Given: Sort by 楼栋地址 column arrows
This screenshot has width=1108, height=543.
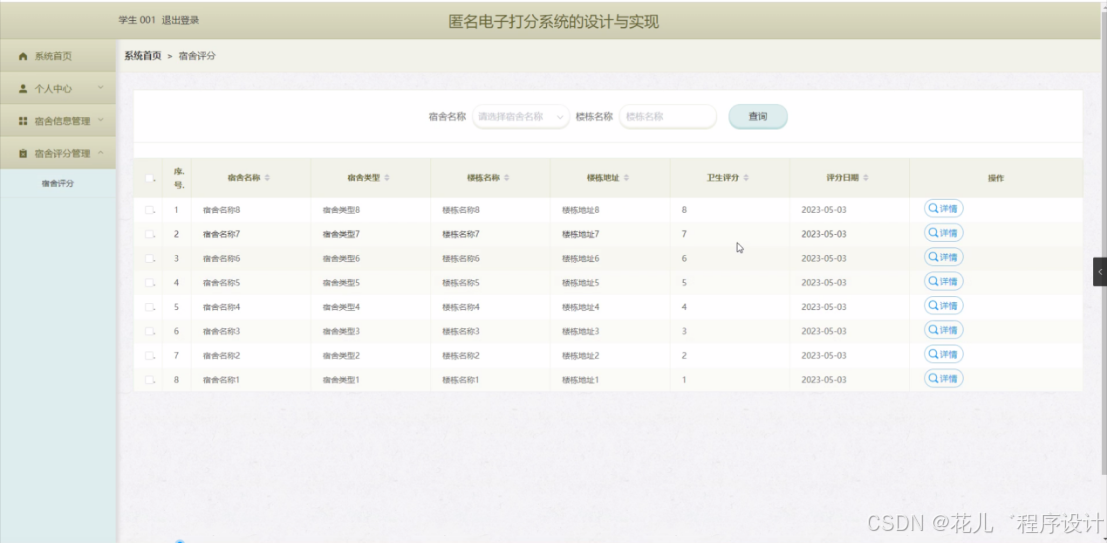Looking at the screenshot, I should click(x=626, y=177).
